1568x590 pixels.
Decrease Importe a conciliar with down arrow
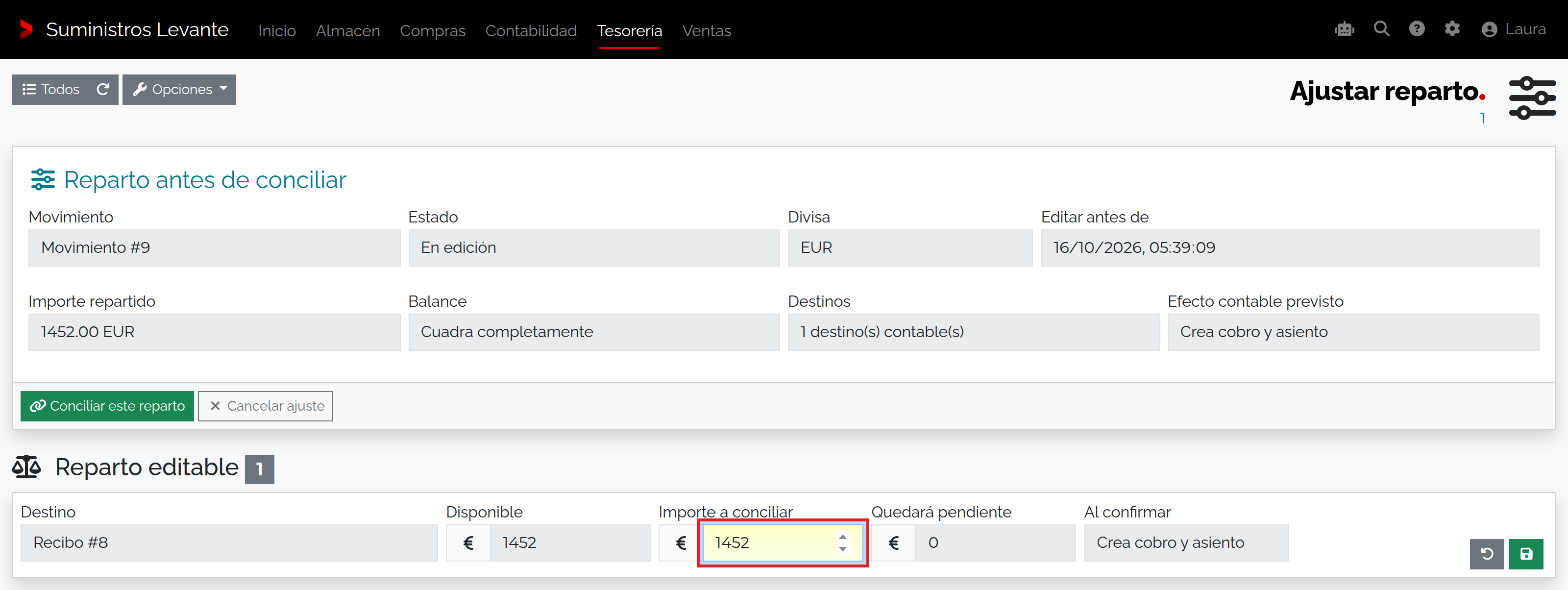[x=842, y=549]
